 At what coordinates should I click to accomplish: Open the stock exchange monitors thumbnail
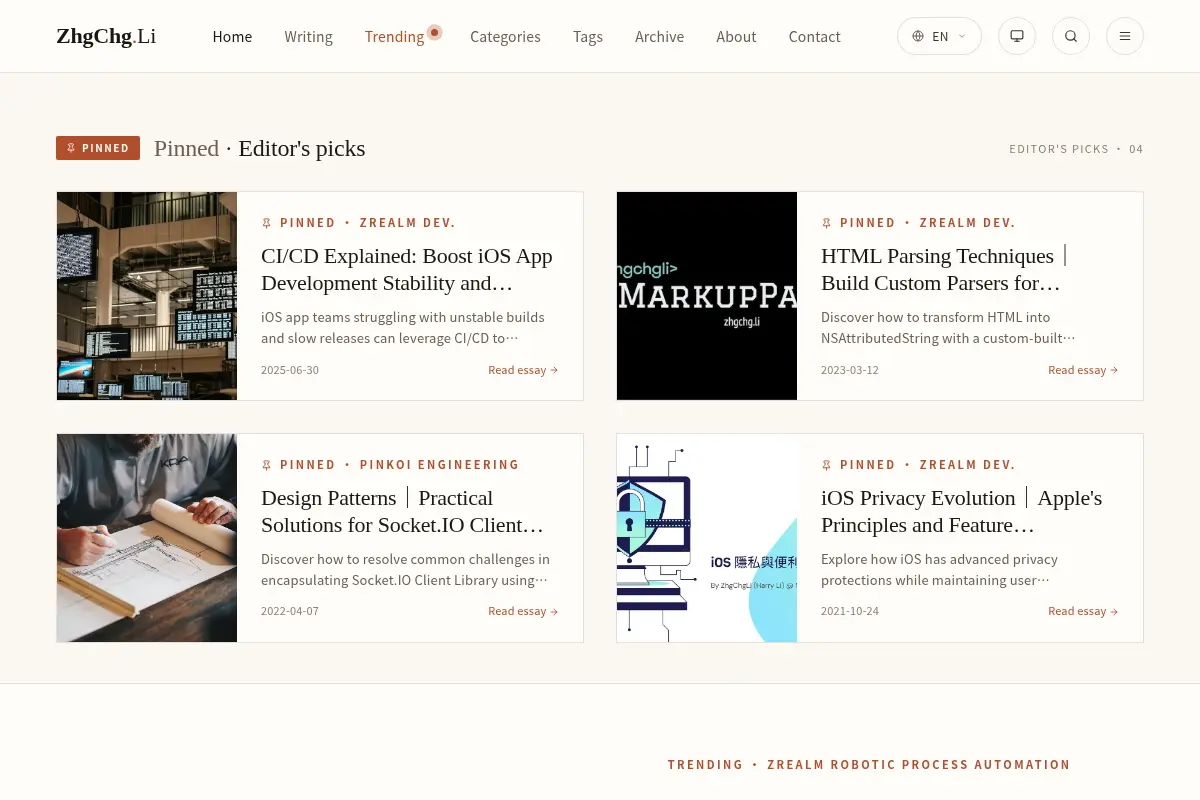147,296
